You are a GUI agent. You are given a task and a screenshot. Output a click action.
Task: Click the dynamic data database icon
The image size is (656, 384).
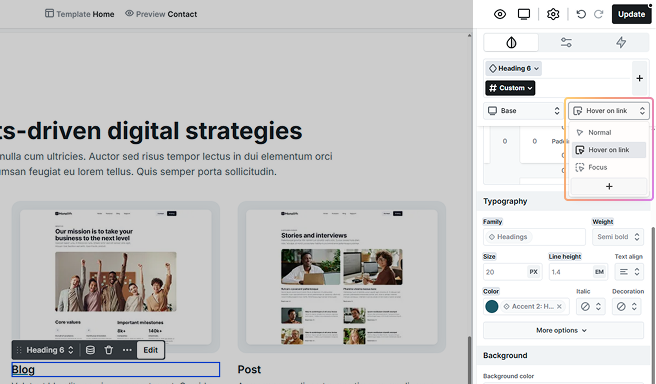90,350
